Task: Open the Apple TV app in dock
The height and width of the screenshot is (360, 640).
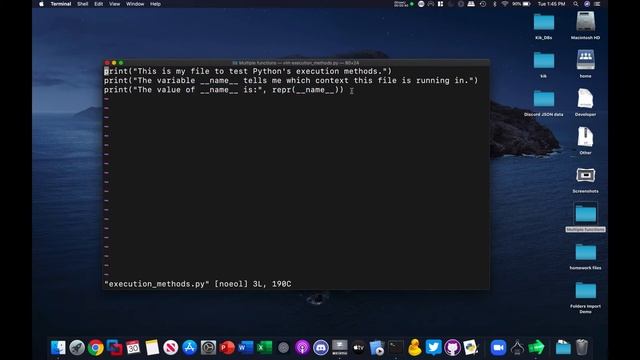Action: [x=358, y=347]
